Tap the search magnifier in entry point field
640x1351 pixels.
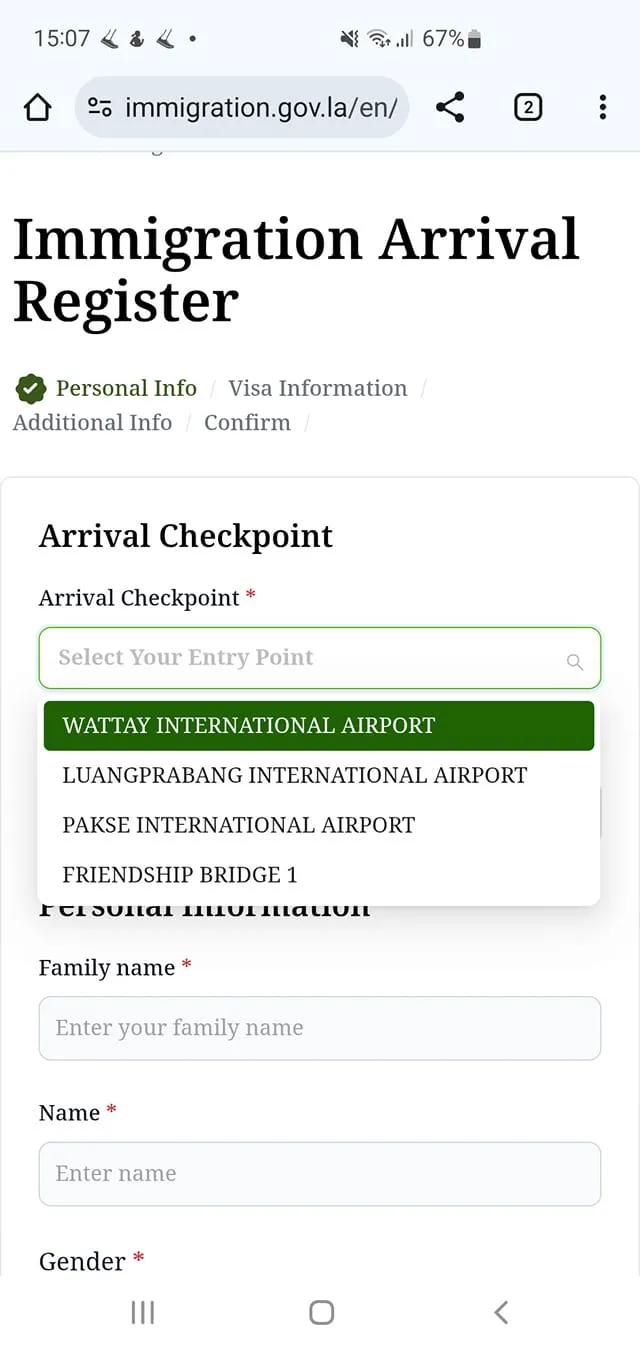pyautogui.click(x=574, y=661)
